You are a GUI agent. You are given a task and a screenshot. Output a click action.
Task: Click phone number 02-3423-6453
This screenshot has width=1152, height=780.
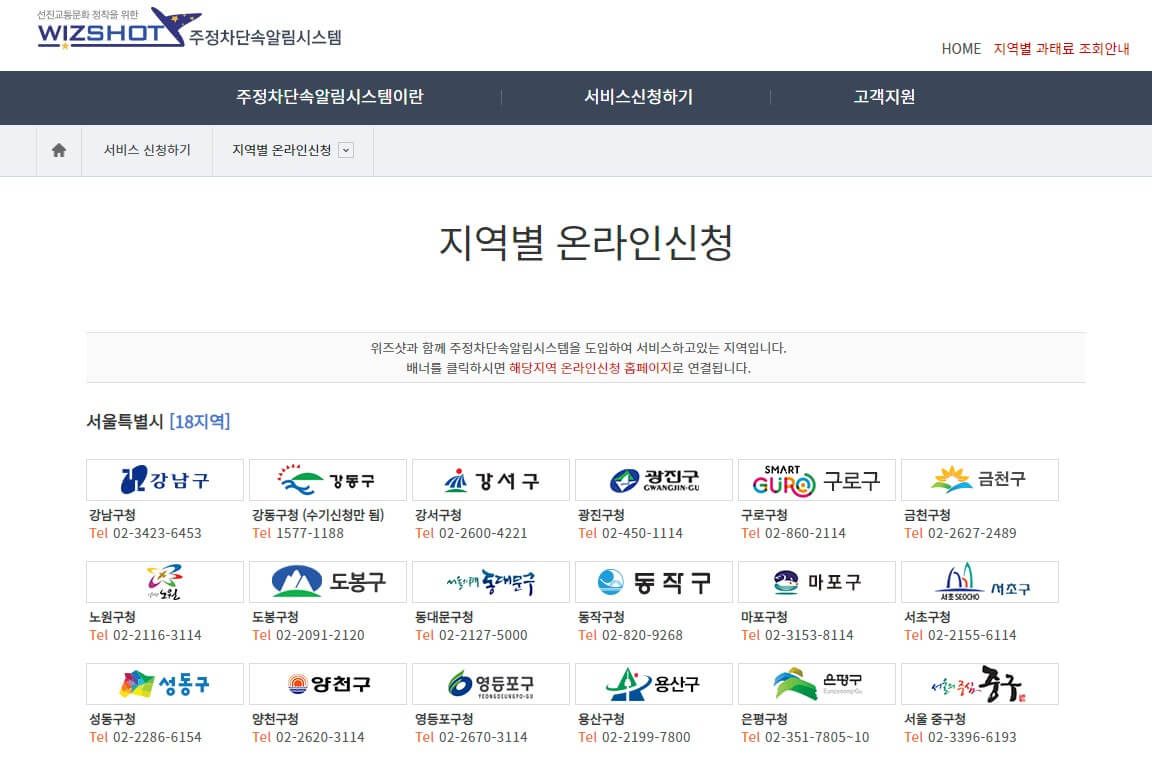pyautogui.click(x=156, y=533)
